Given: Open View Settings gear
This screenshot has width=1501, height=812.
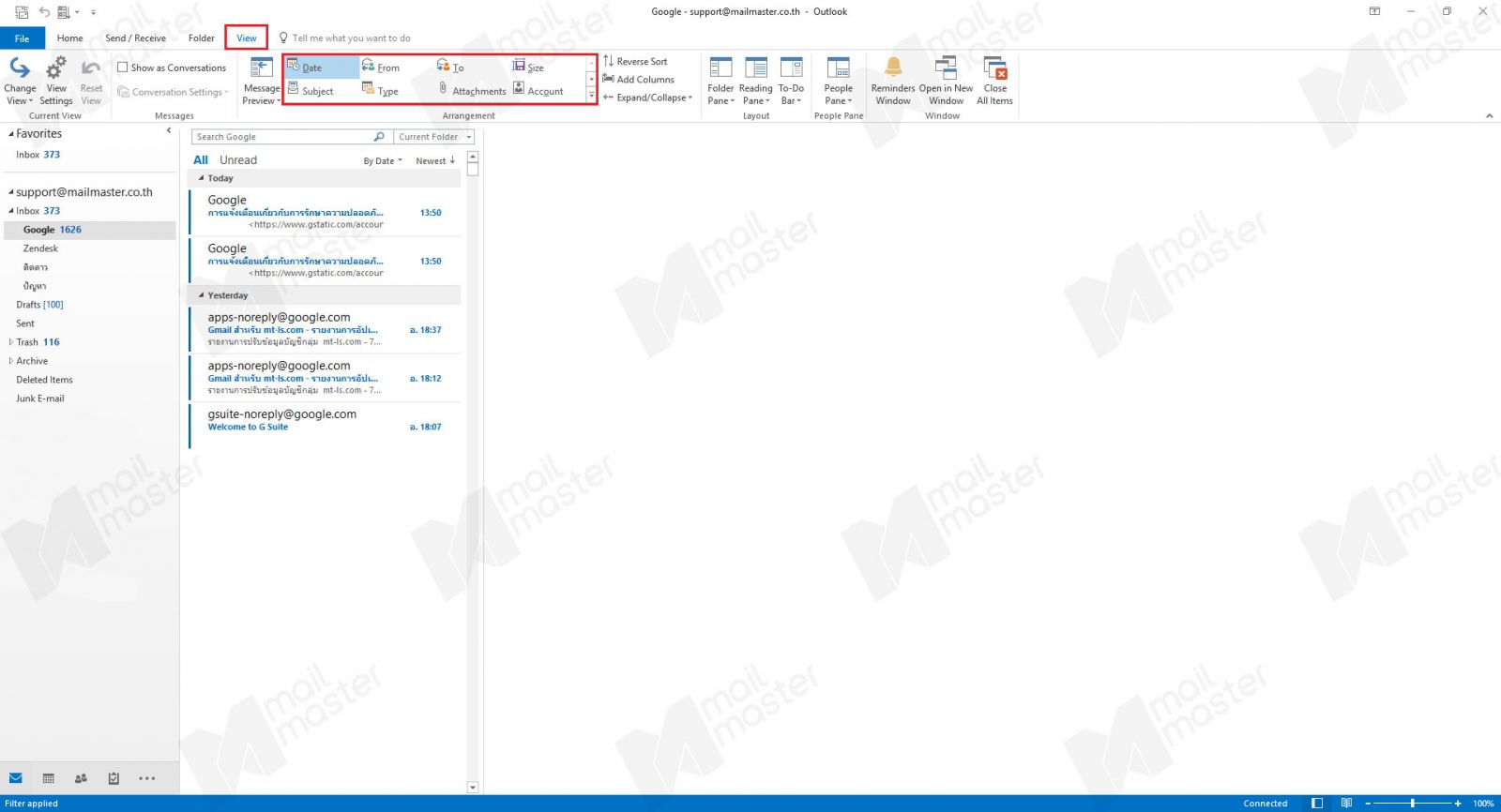Looking at the screenshot, I should (56, 80).
